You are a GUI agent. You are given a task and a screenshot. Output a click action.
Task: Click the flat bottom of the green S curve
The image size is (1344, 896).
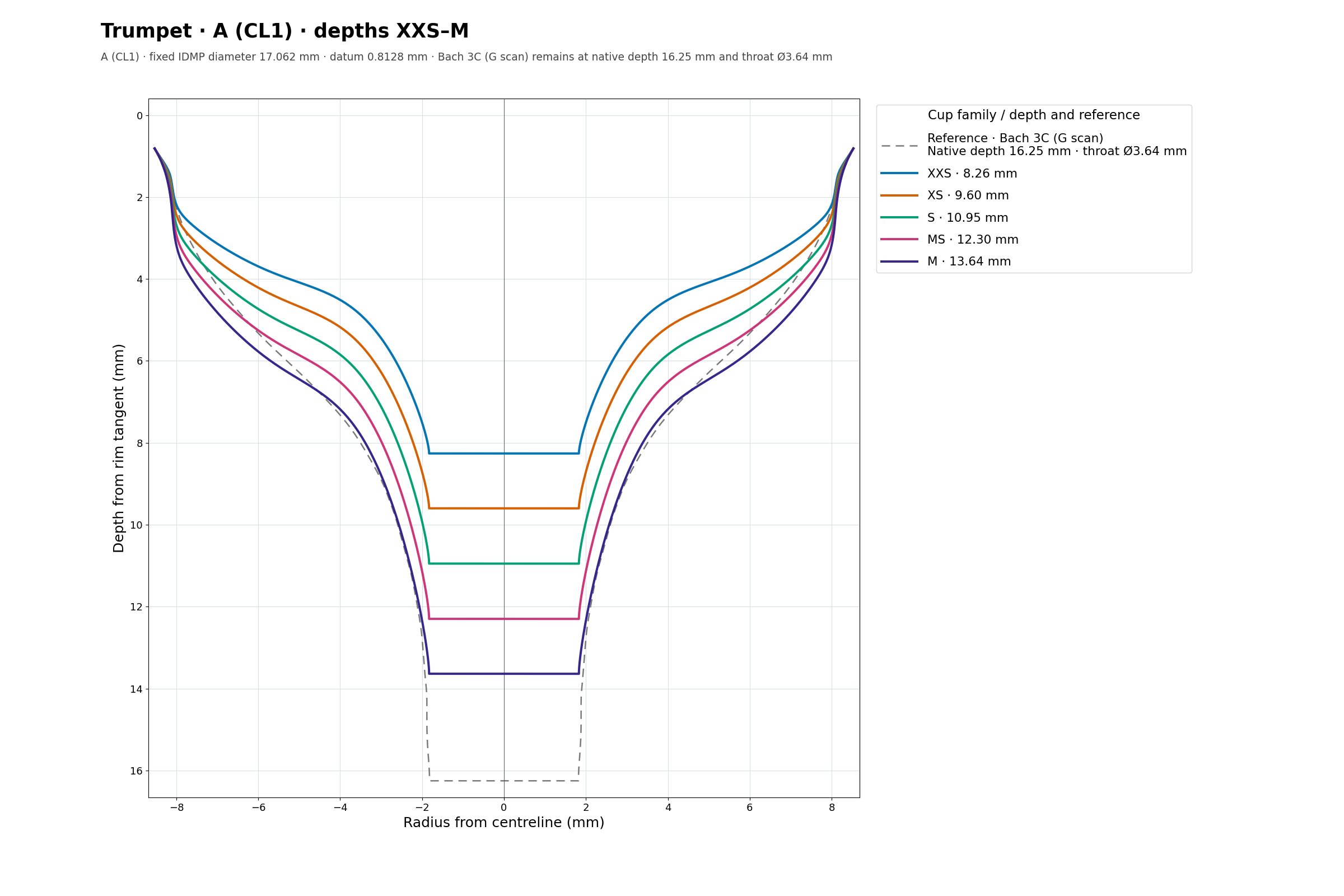click(x=503, y=563)
